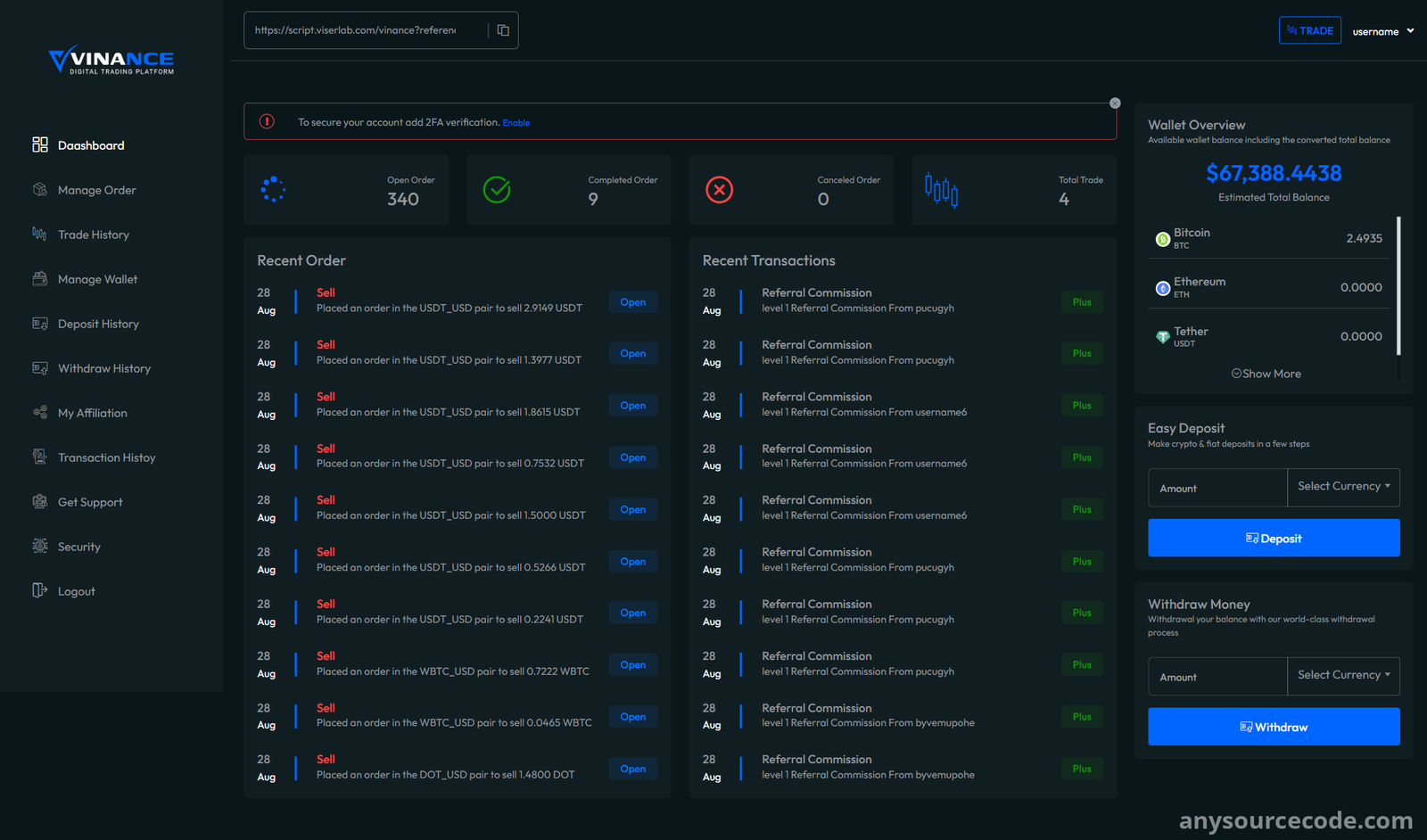Navigate to Withdraw History
Viewport: 1427px width, 840px height.
[x=104, y=368]
